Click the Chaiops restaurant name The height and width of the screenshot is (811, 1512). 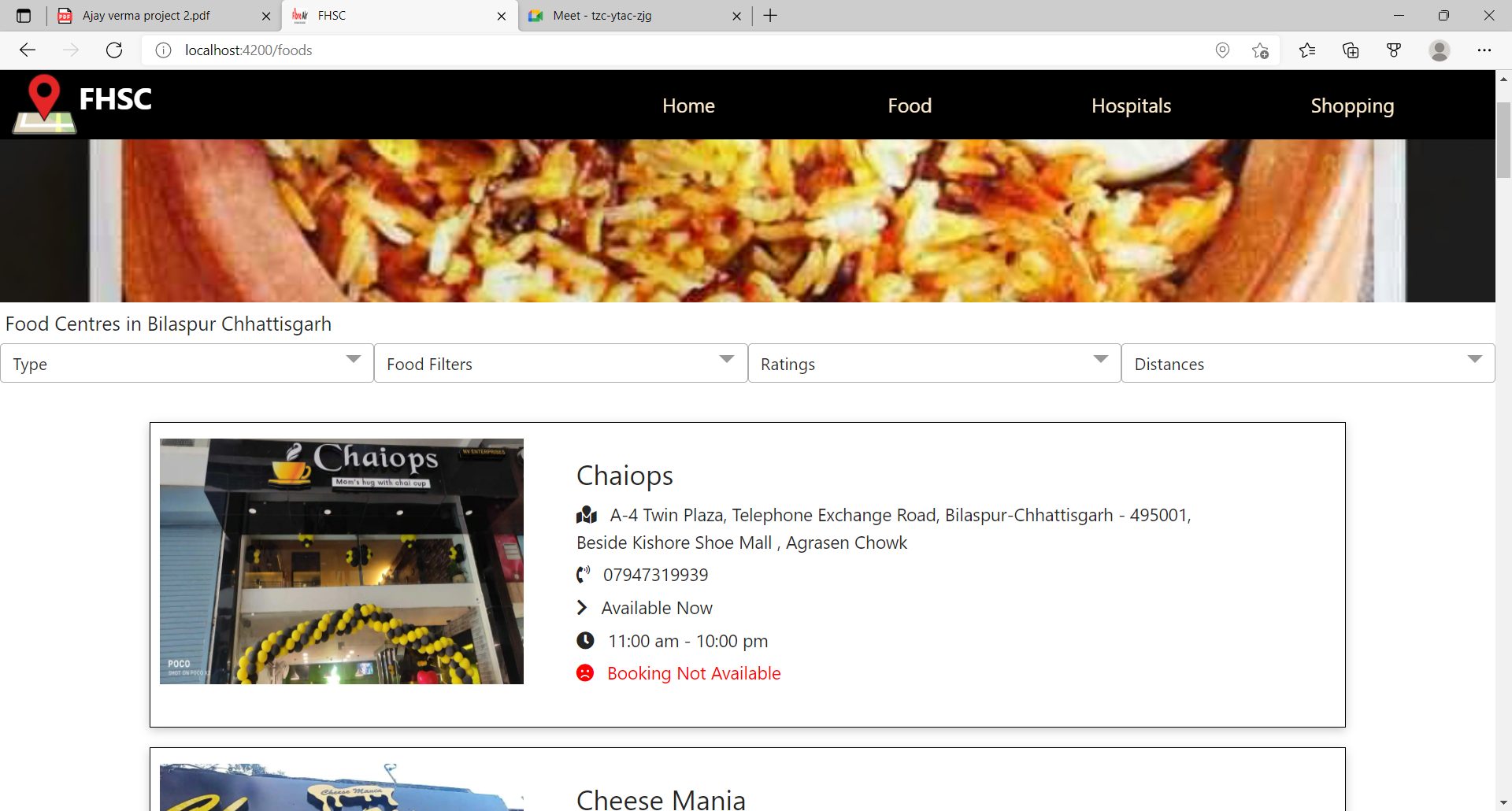tap(624, 475)
